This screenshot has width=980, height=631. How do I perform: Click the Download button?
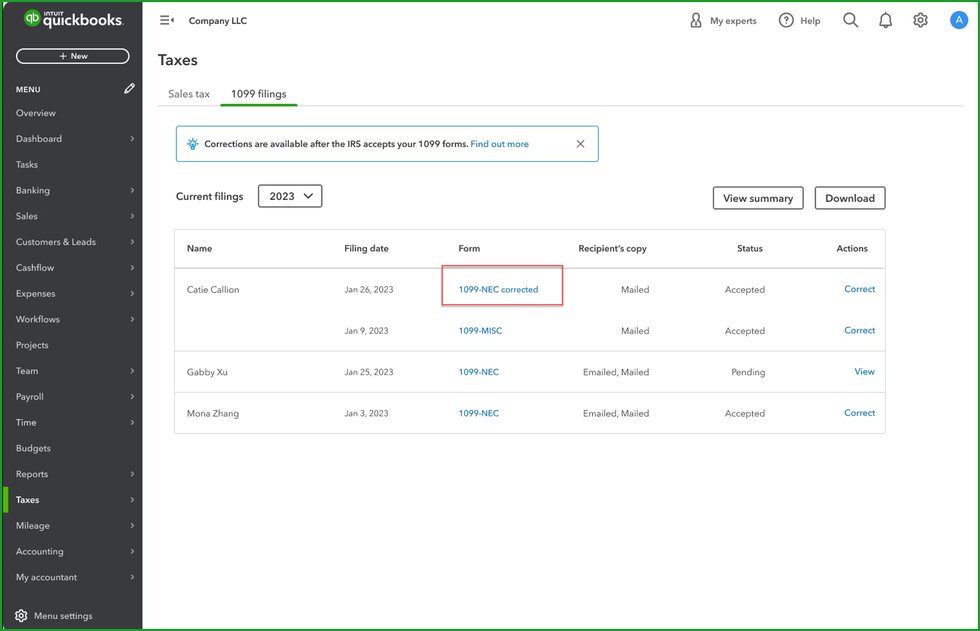(x=849, y=198)
